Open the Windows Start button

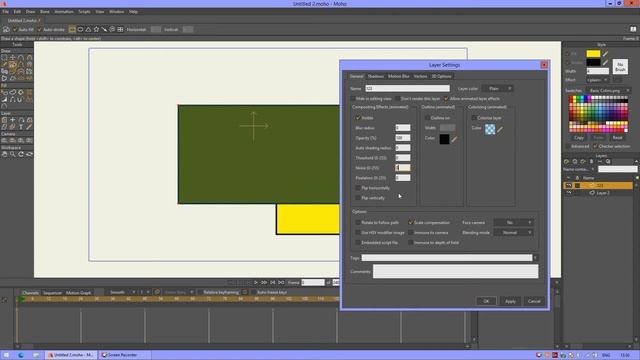(6, 355)
